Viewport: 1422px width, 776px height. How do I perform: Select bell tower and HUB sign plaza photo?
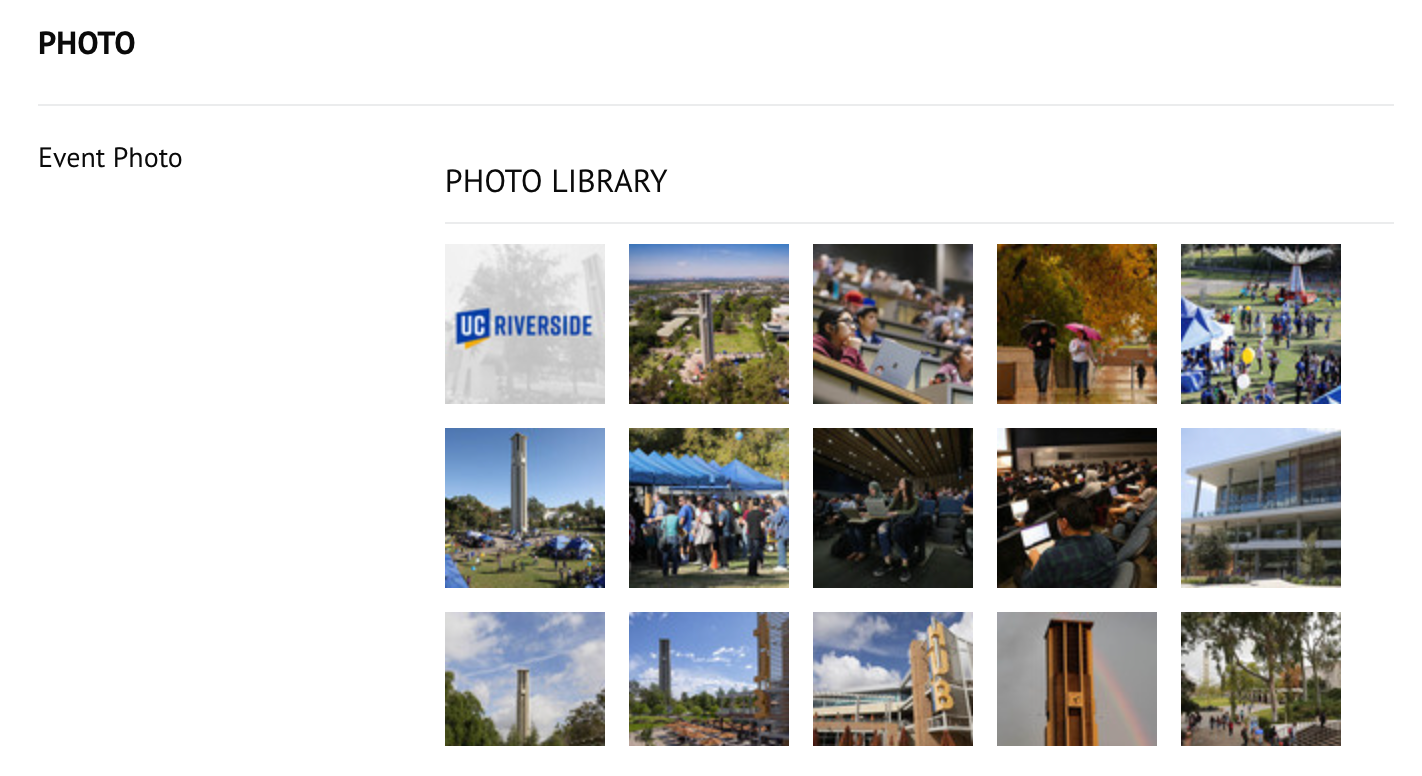[709, 679]
